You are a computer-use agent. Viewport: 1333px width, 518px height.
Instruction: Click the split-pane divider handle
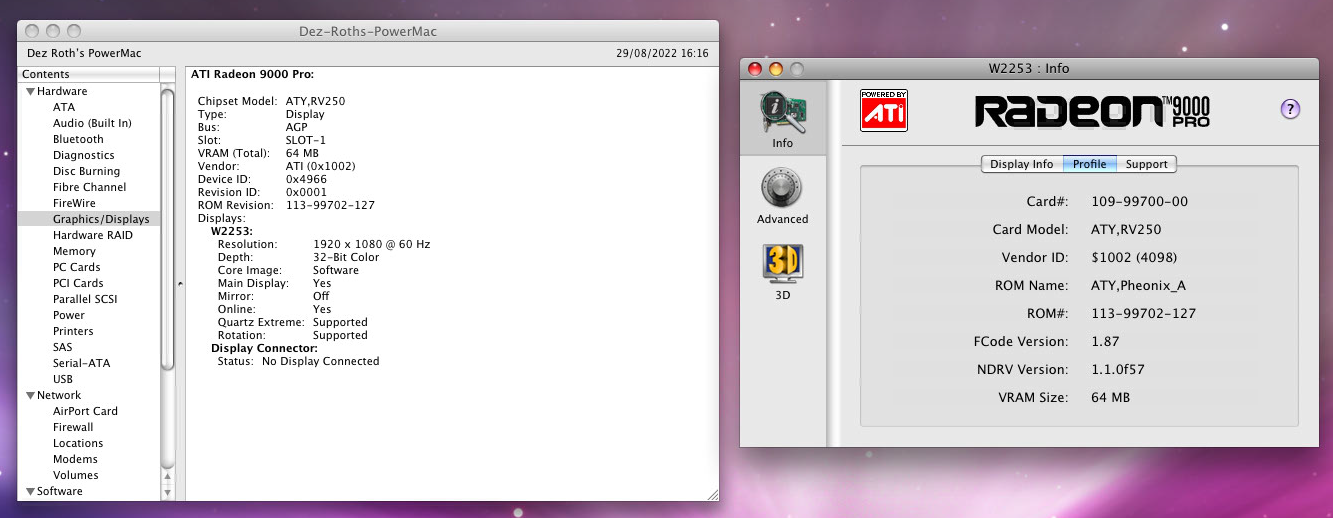pos(180,284)
